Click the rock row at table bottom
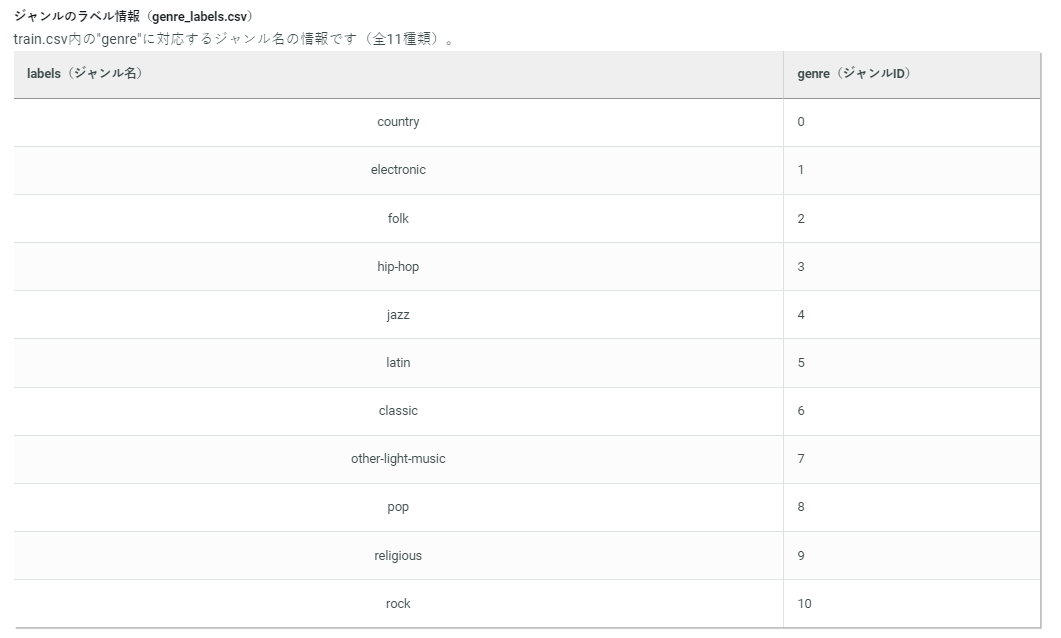 coord(398,603)
